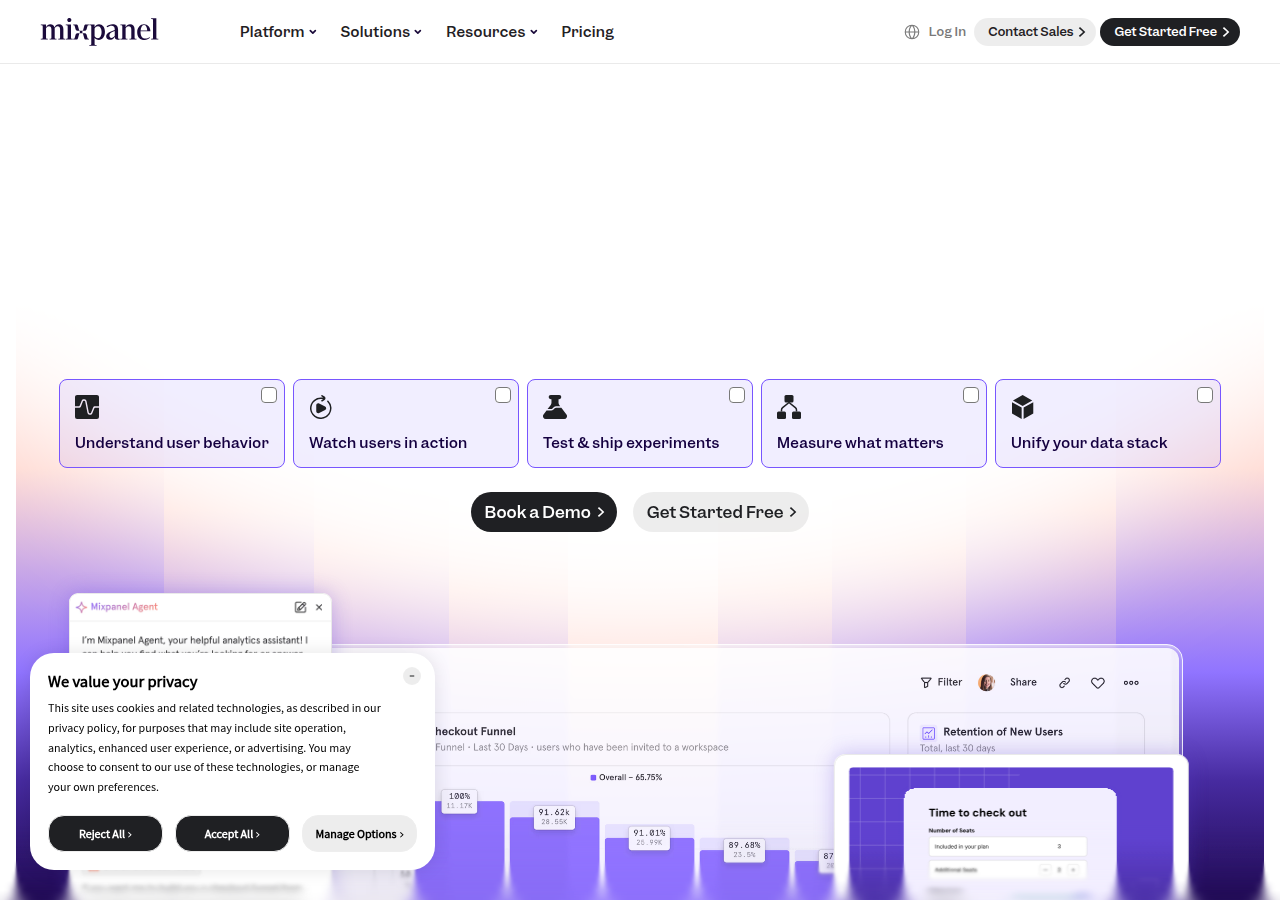1280x900 pixels.
Task: Click the 91.62k funnel bar label
Action: pyautogui.click(x=553, y=816)
